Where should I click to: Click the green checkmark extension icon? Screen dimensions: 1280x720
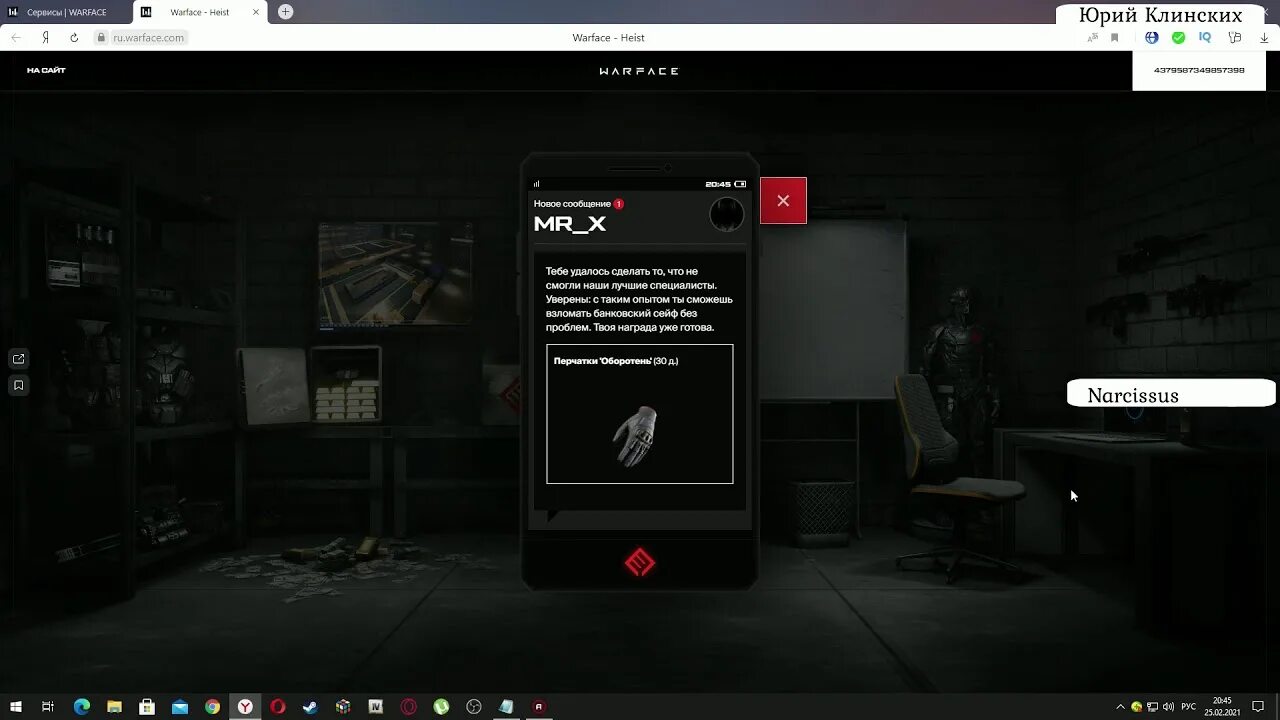[1179, 37]
